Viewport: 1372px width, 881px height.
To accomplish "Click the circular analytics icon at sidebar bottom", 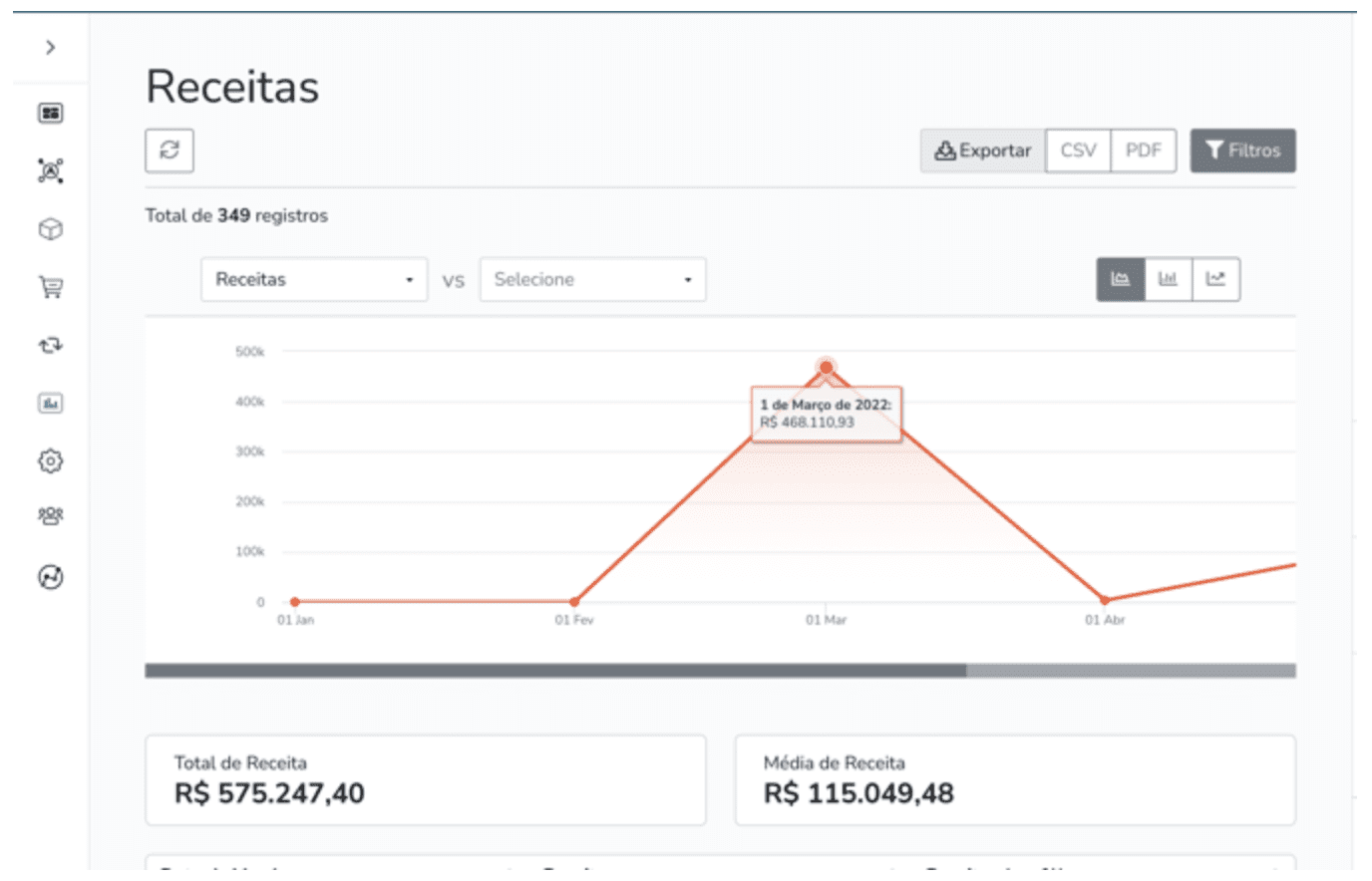I will coord(51,577).
